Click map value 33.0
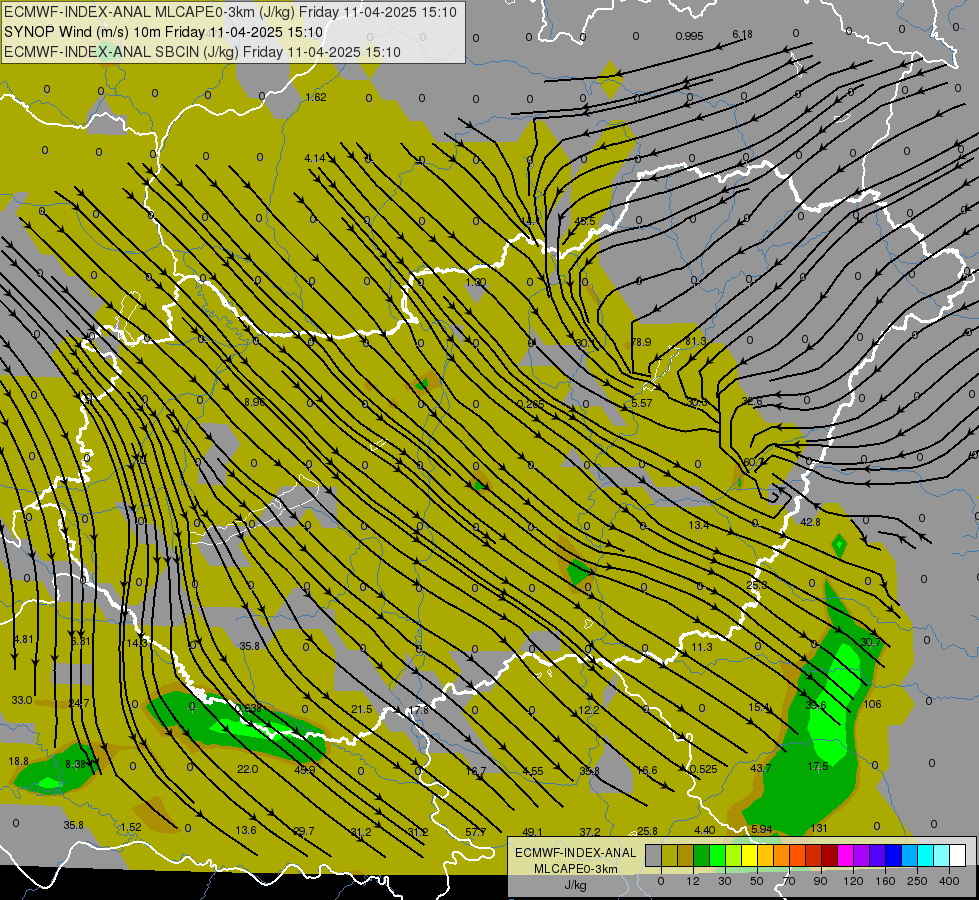The image size is (979, 900). tap(22, 700)
